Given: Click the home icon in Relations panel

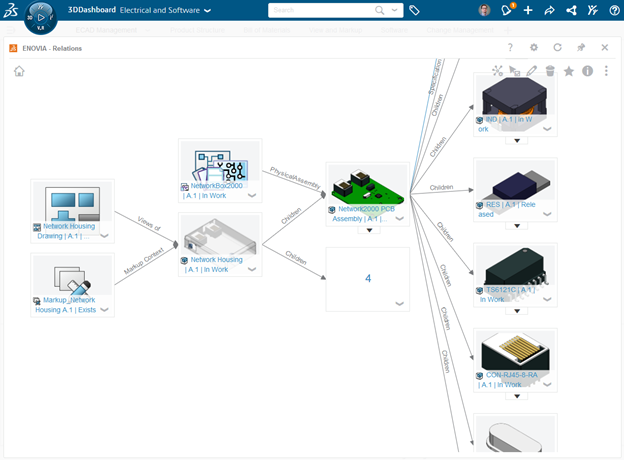Looking at the screenshot, I should tap(19, 71).
